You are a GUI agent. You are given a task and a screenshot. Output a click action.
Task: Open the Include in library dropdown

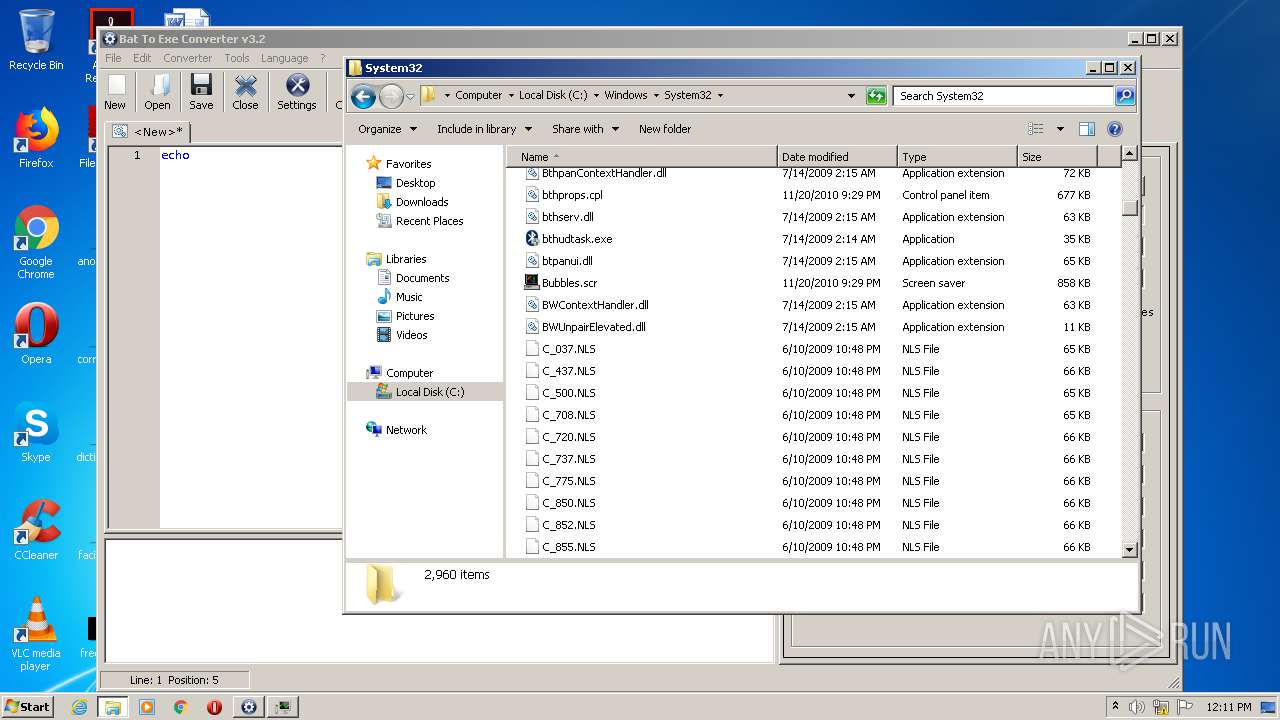484,129
